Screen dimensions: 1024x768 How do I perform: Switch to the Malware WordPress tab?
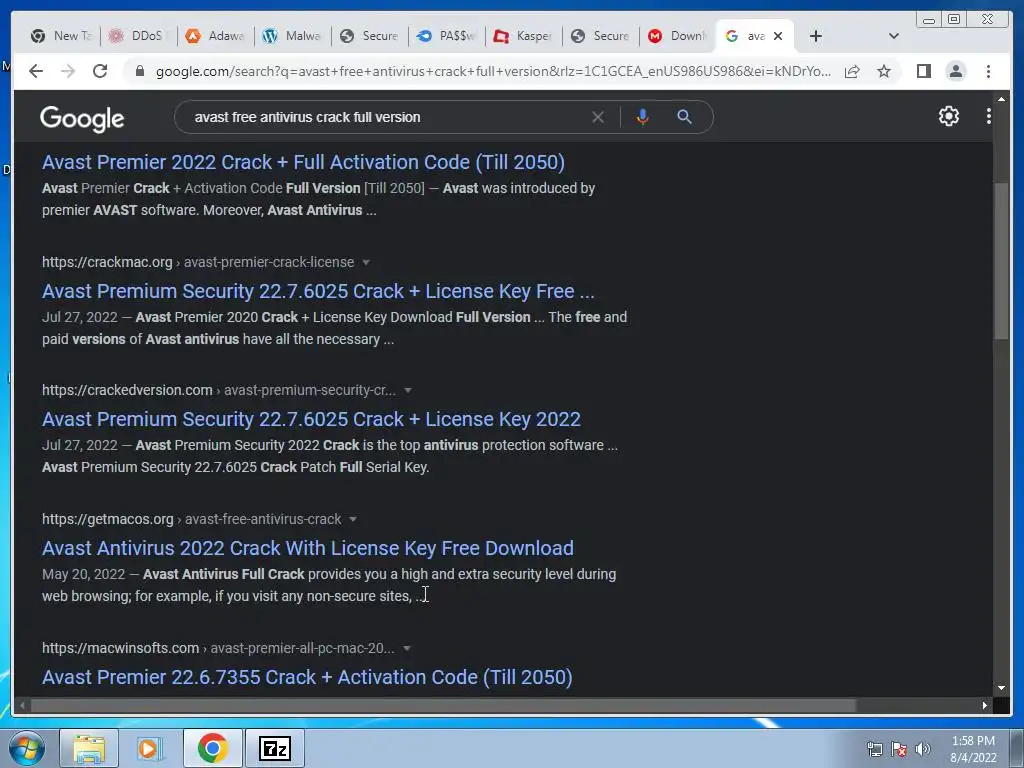point(293,36)
